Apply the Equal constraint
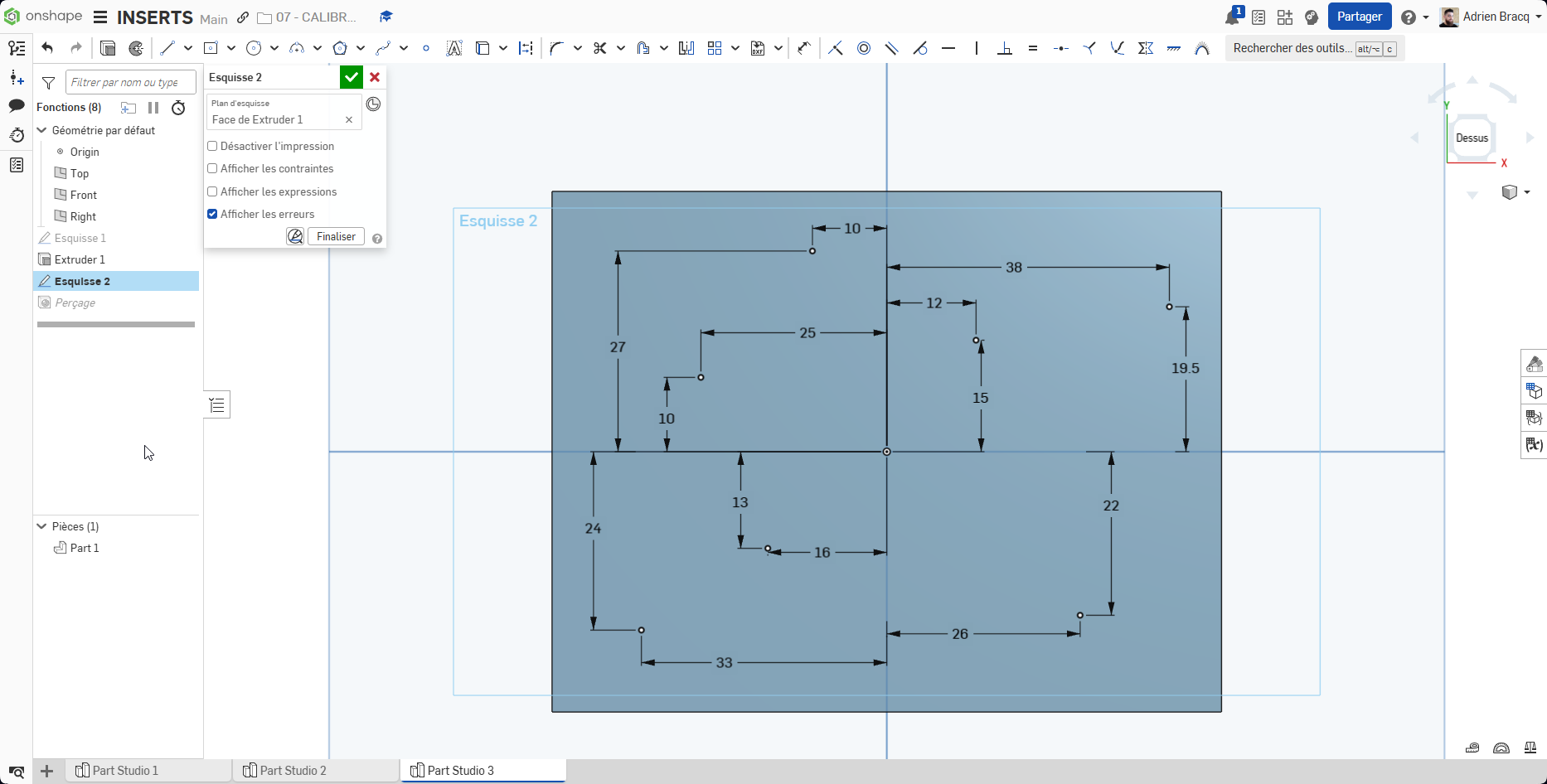 click(1032, 48)
